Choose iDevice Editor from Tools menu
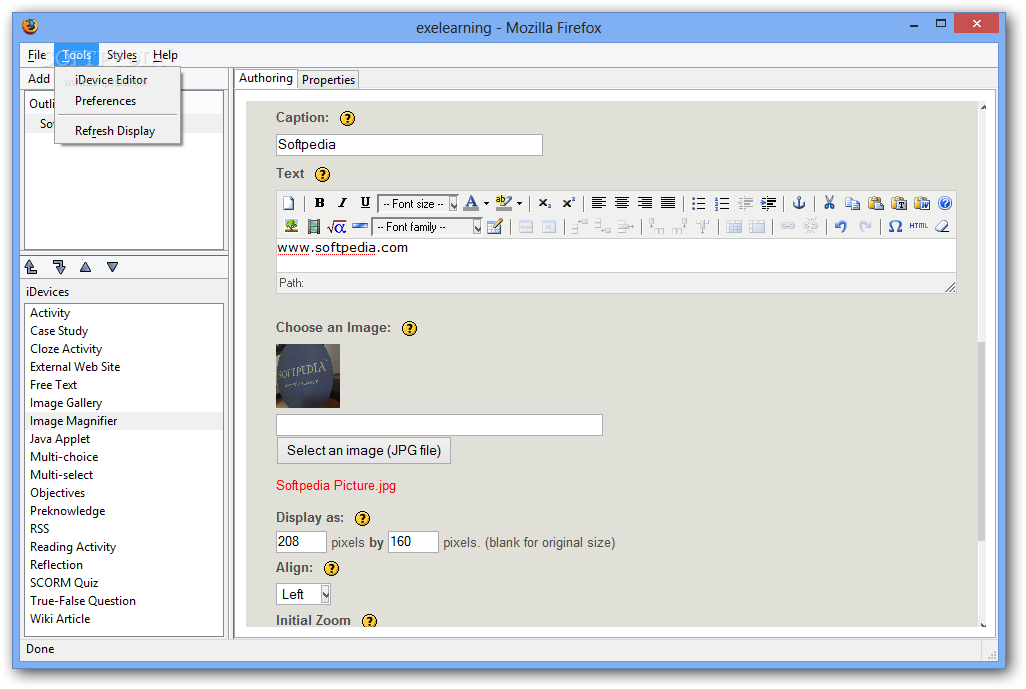This screenshot has height=689, width=1026. click(x=111, y=80)
